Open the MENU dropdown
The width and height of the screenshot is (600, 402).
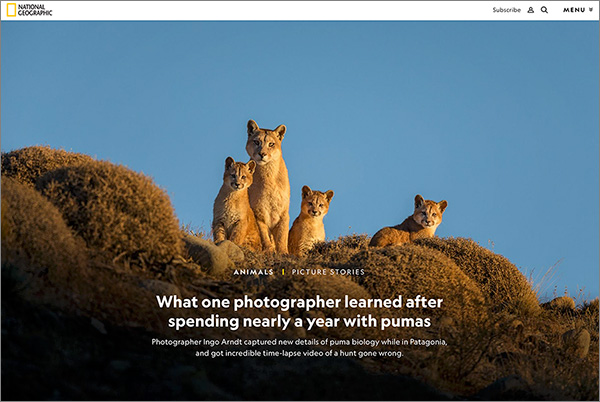pyautogui.click(x=578, y=10)
